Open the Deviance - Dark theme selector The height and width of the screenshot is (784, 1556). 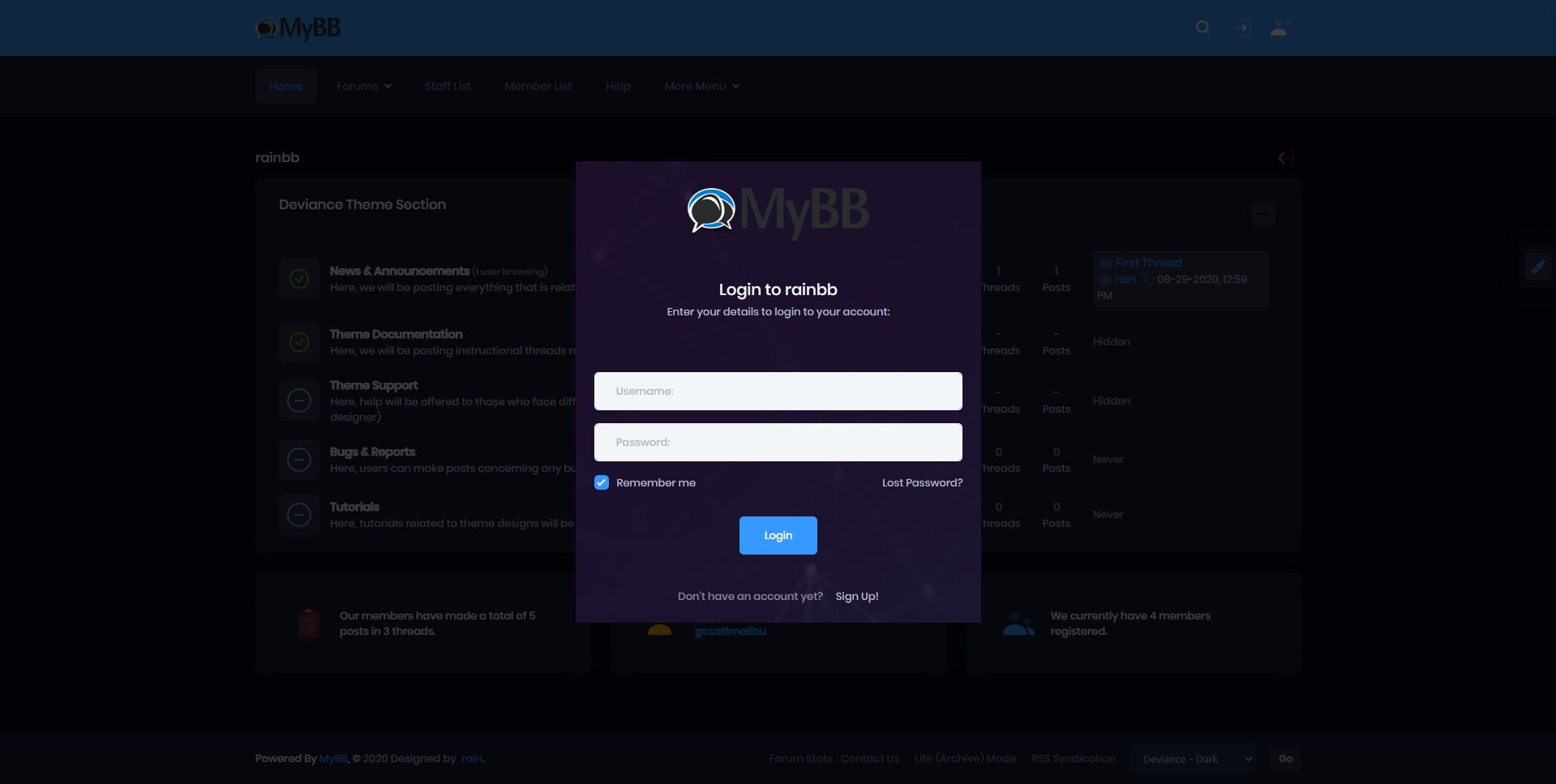pos(1193,759)
